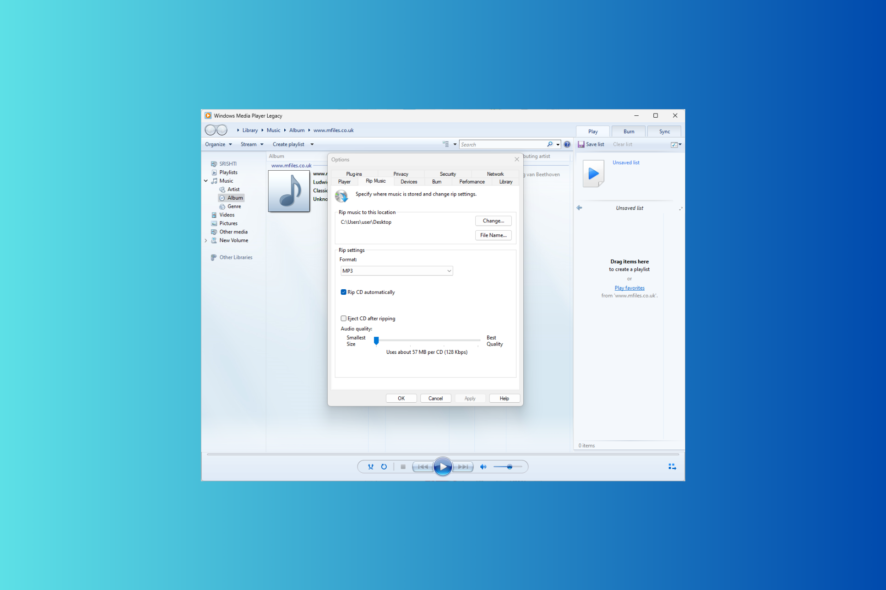Click the Forward navigation arrow
The width and height of the screenshot is (886, 590).
[222, 130]
